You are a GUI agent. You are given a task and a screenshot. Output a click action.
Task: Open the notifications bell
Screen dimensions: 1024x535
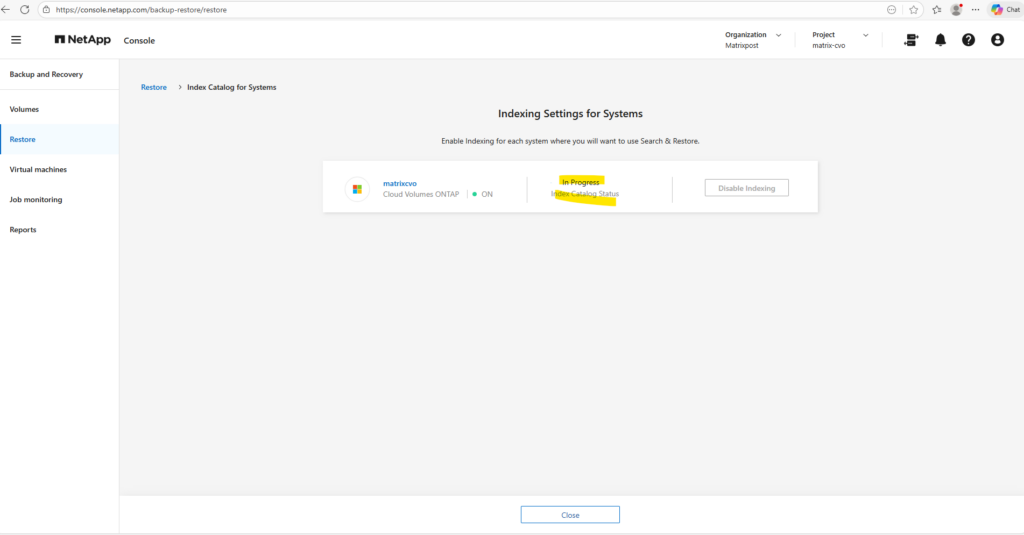tap(940, 40)
